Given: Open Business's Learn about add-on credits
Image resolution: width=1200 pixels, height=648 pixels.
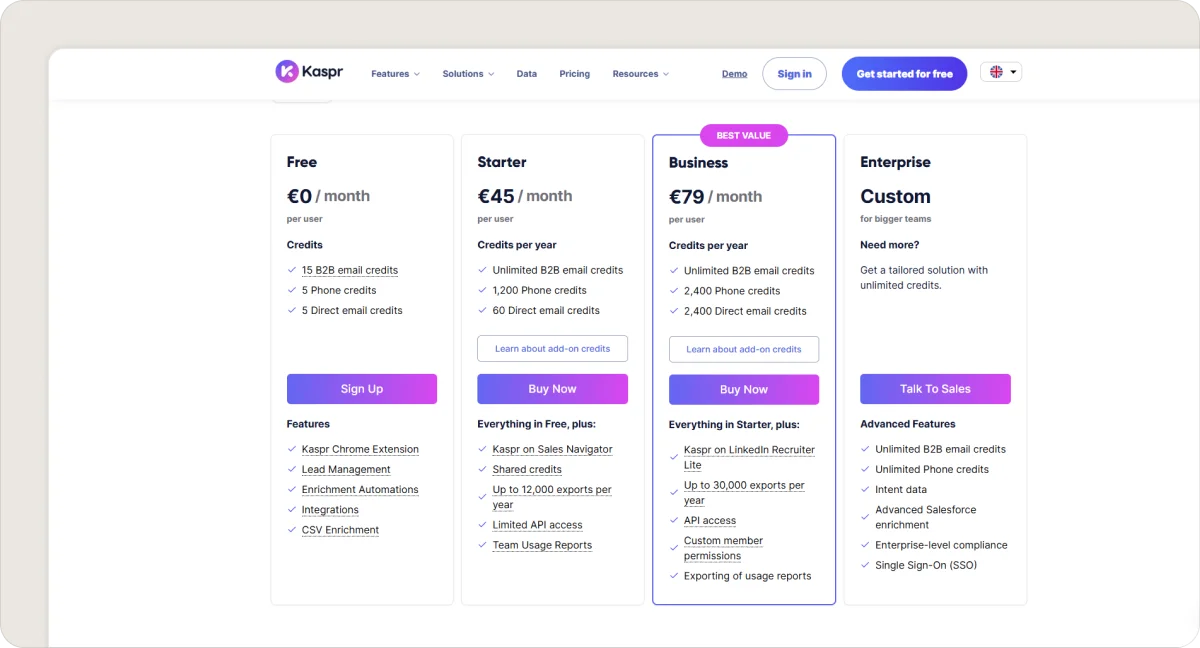Looking at the screenshot, I should pos(744,350).
